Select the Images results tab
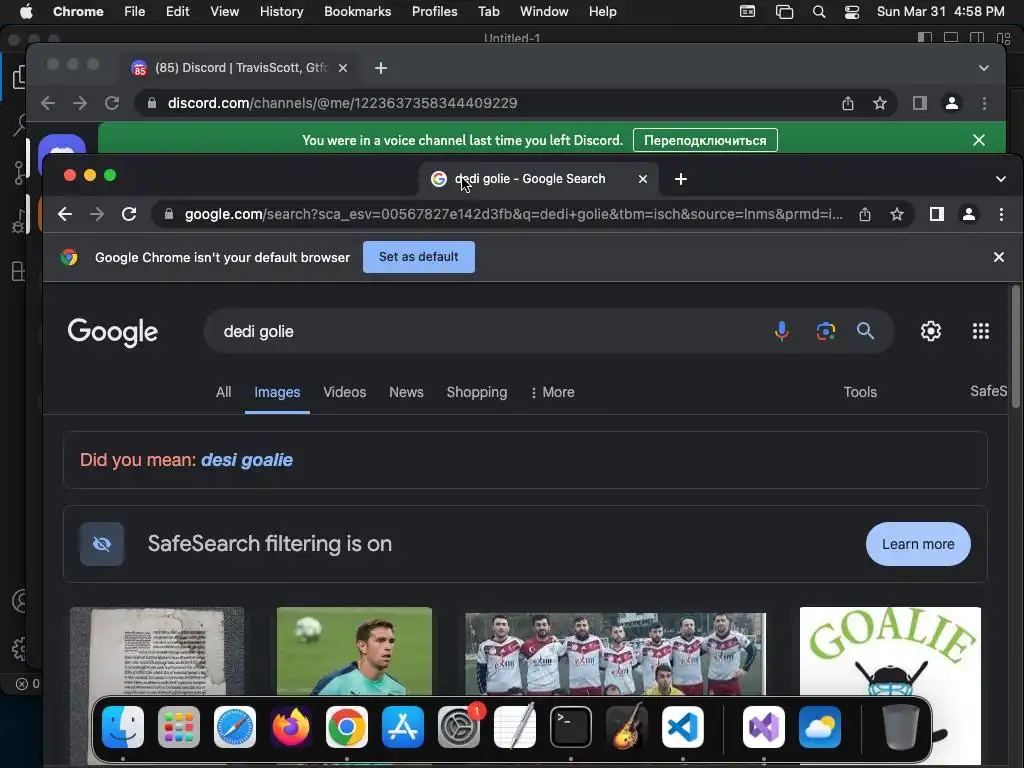 pos(277,392)
